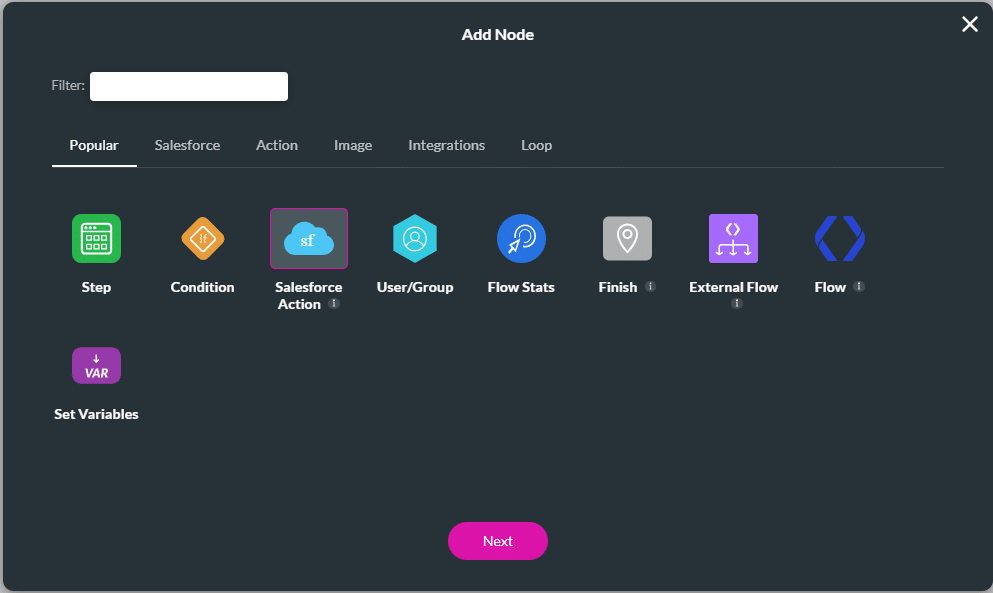
Task: Select the Condition node icon
Action: pos(202,238)
